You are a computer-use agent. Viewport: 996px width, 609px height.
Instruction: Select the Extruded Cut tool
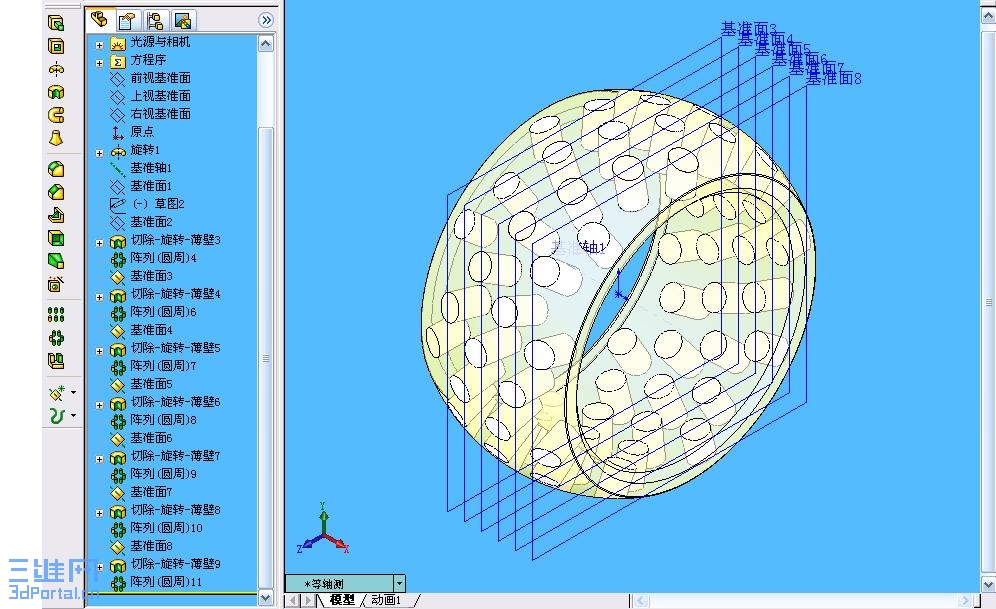tap(56, 46)
